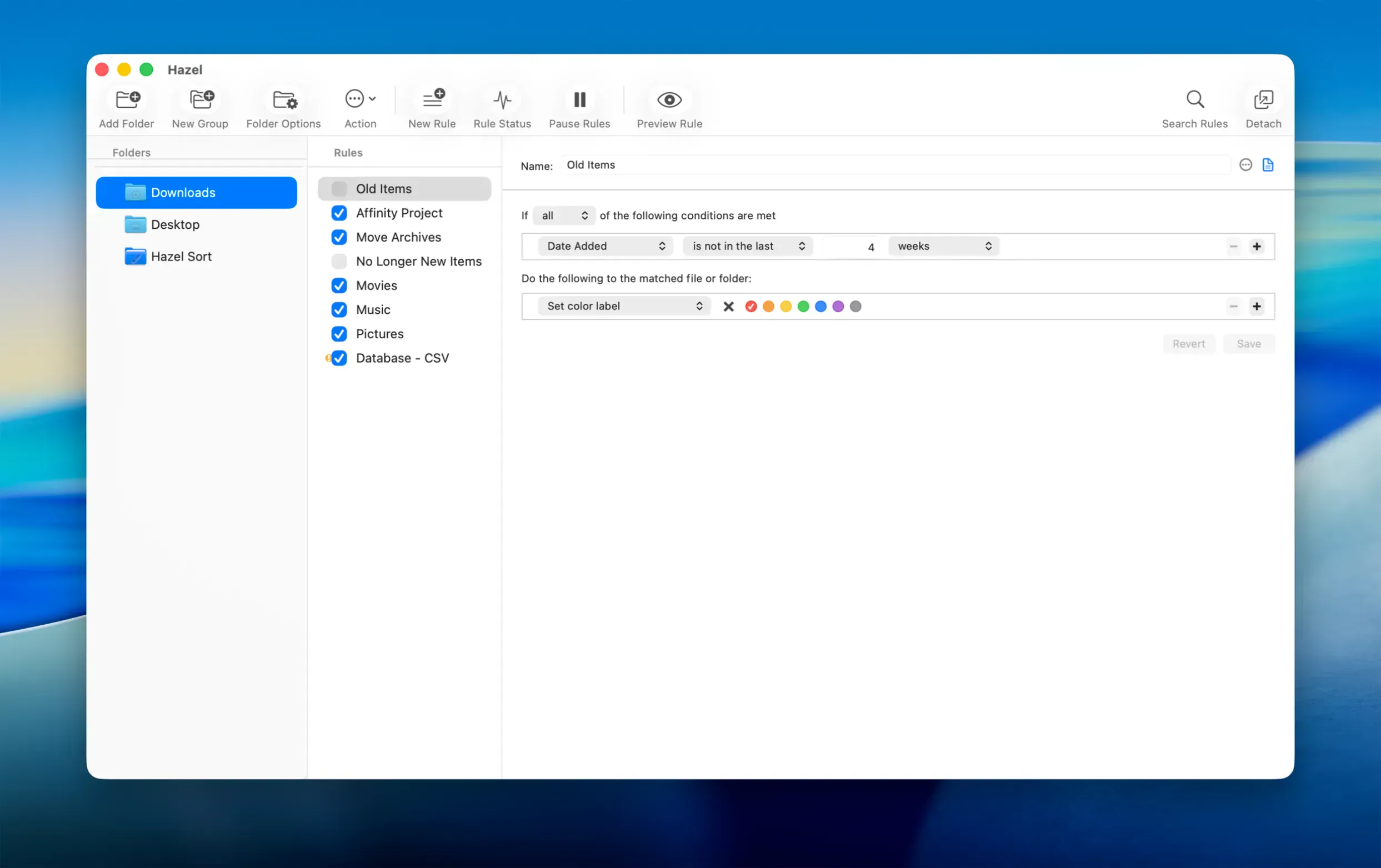Toggle the Movies rule checkbox

pos(339,285)
